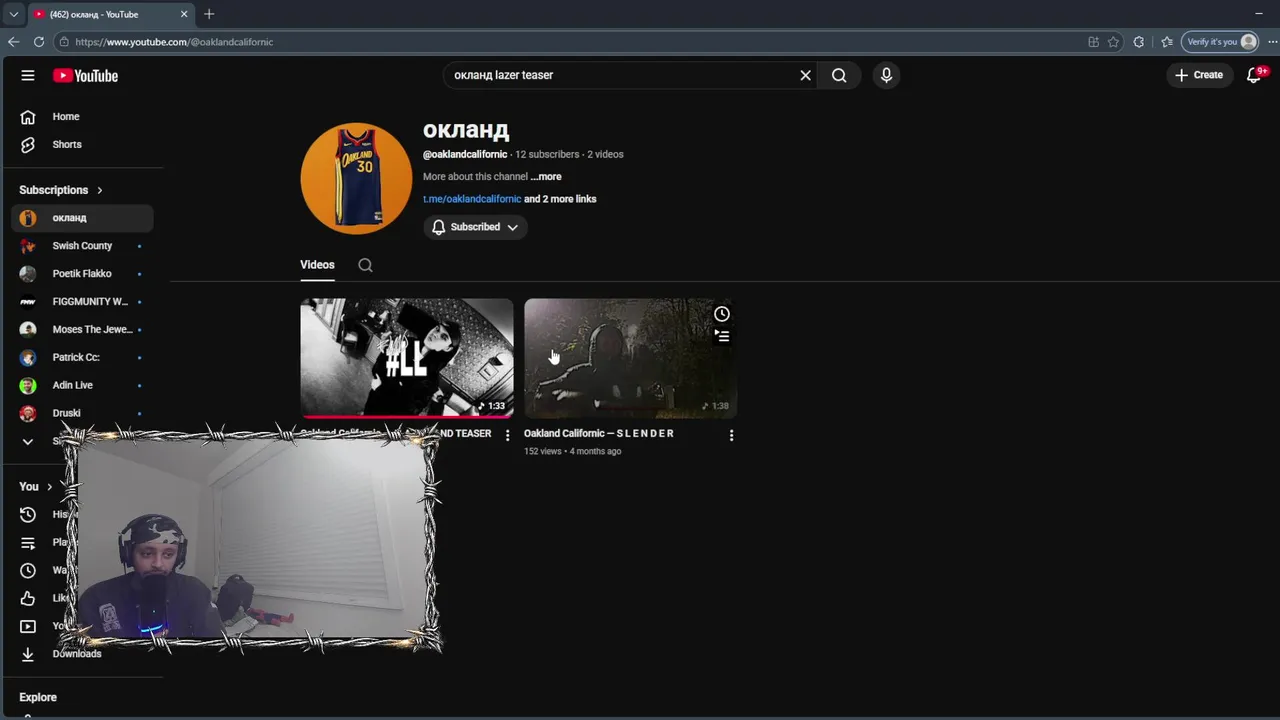Open the tab search dropdown

coord(13,14)
